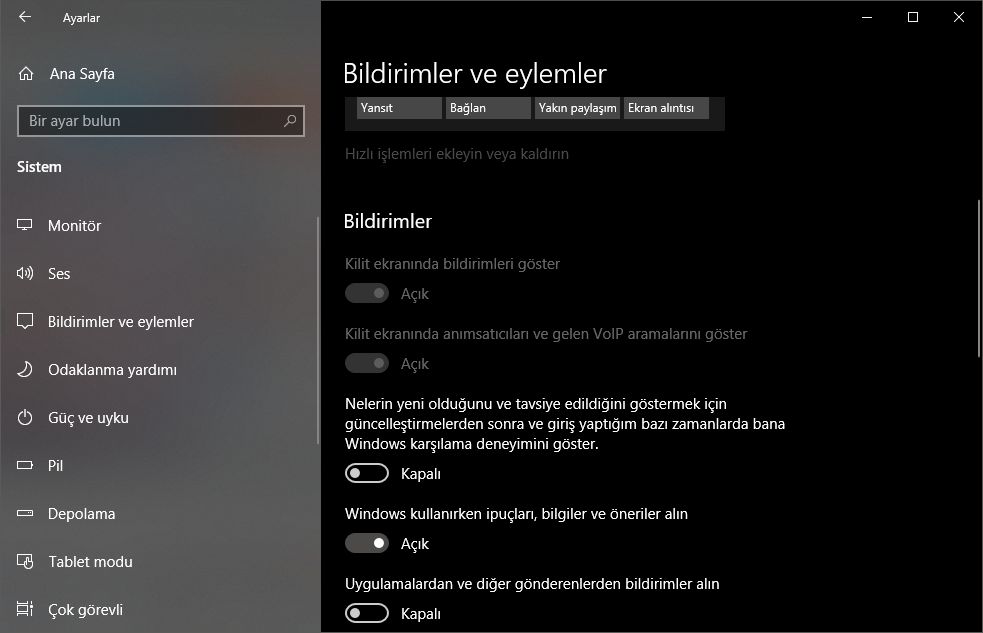The height and width of the screenshot is (633, 983).
Task: Click the Ses speaker icon
Action: tap(24, 273)
